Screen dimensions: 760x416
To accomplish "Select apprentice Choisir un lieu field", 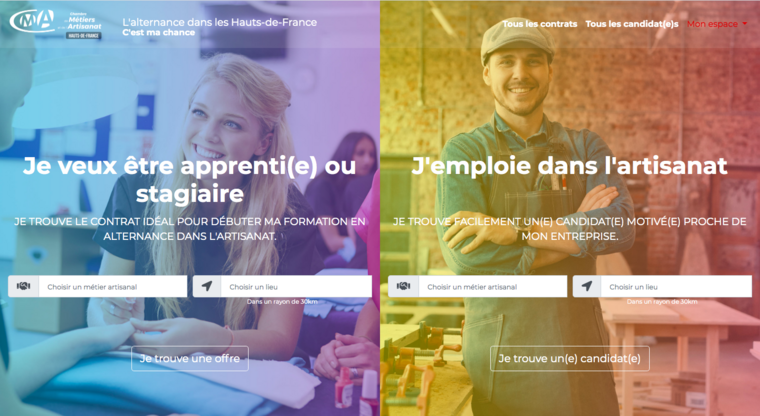I will (x=297, y=287).
